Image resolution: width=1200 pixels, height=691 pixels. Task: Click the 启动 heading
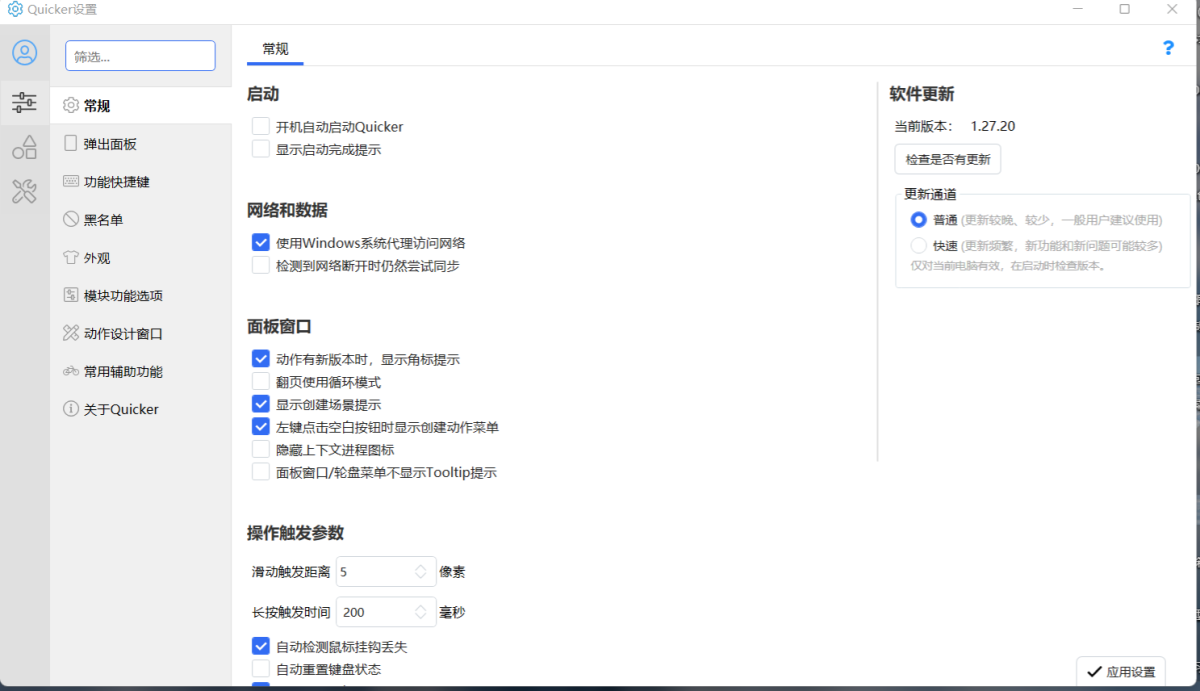(x=263, y=95)
